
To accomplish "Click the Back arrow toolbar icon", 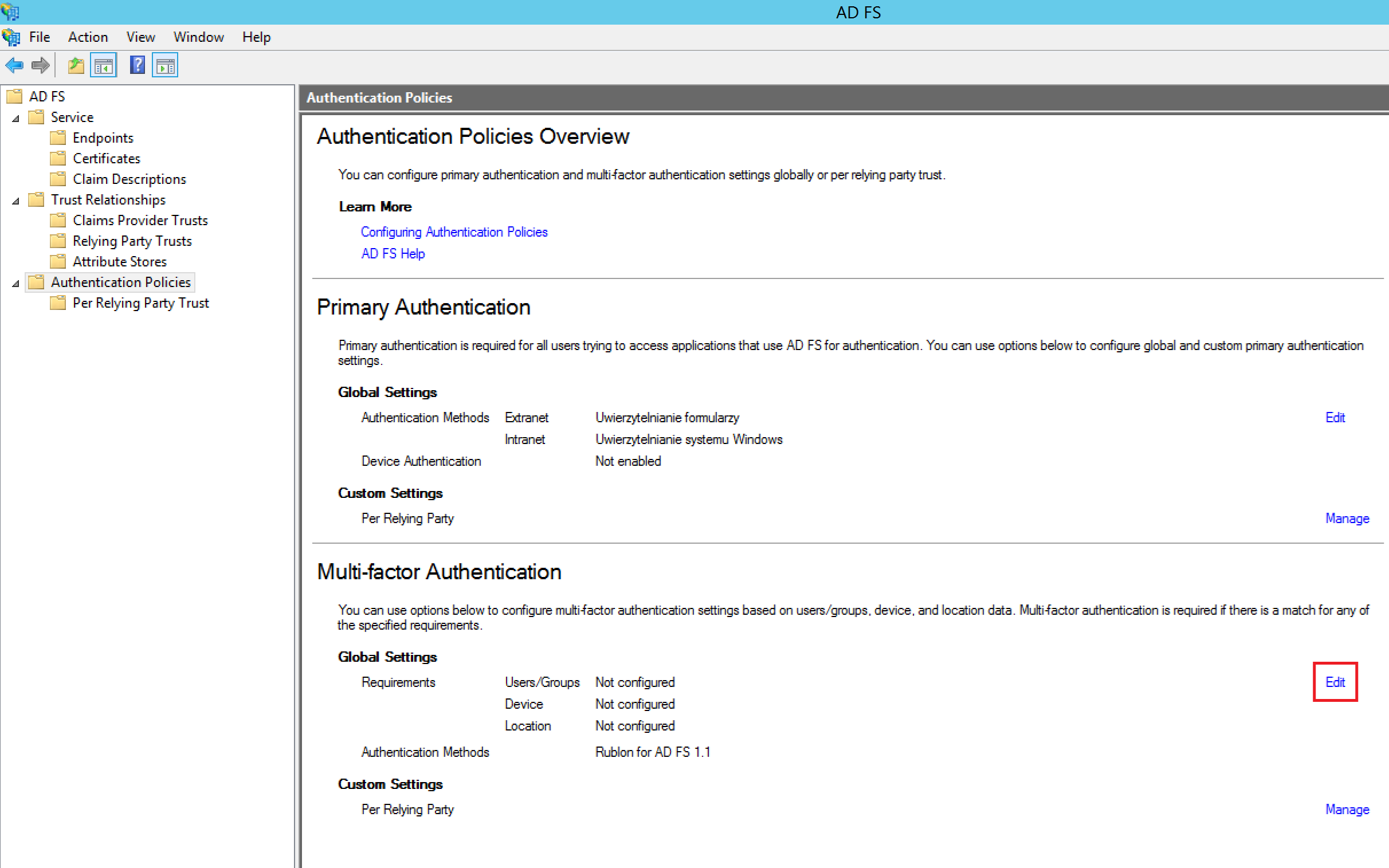I will (14, 65).
